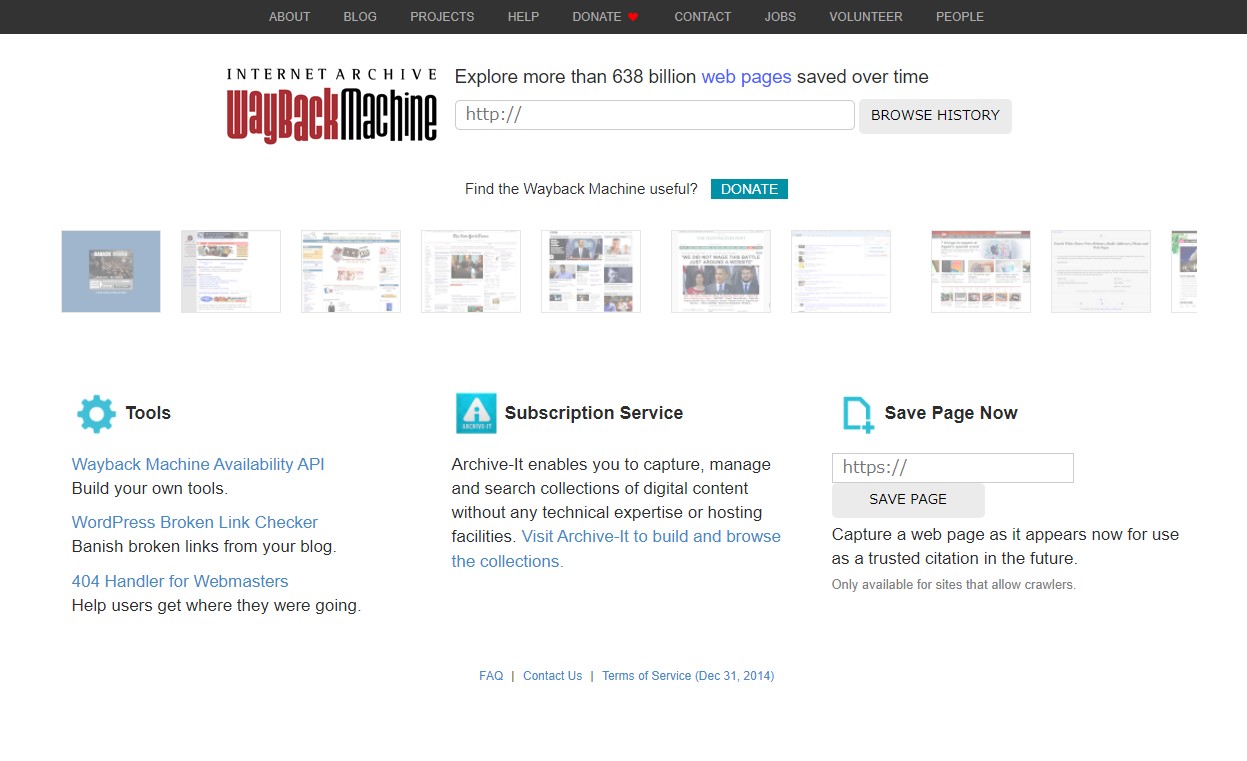This screenshot has height=761, width=1247.
Task: Follow the Visit Archive-It collections link
Action: tap(616, 549)
